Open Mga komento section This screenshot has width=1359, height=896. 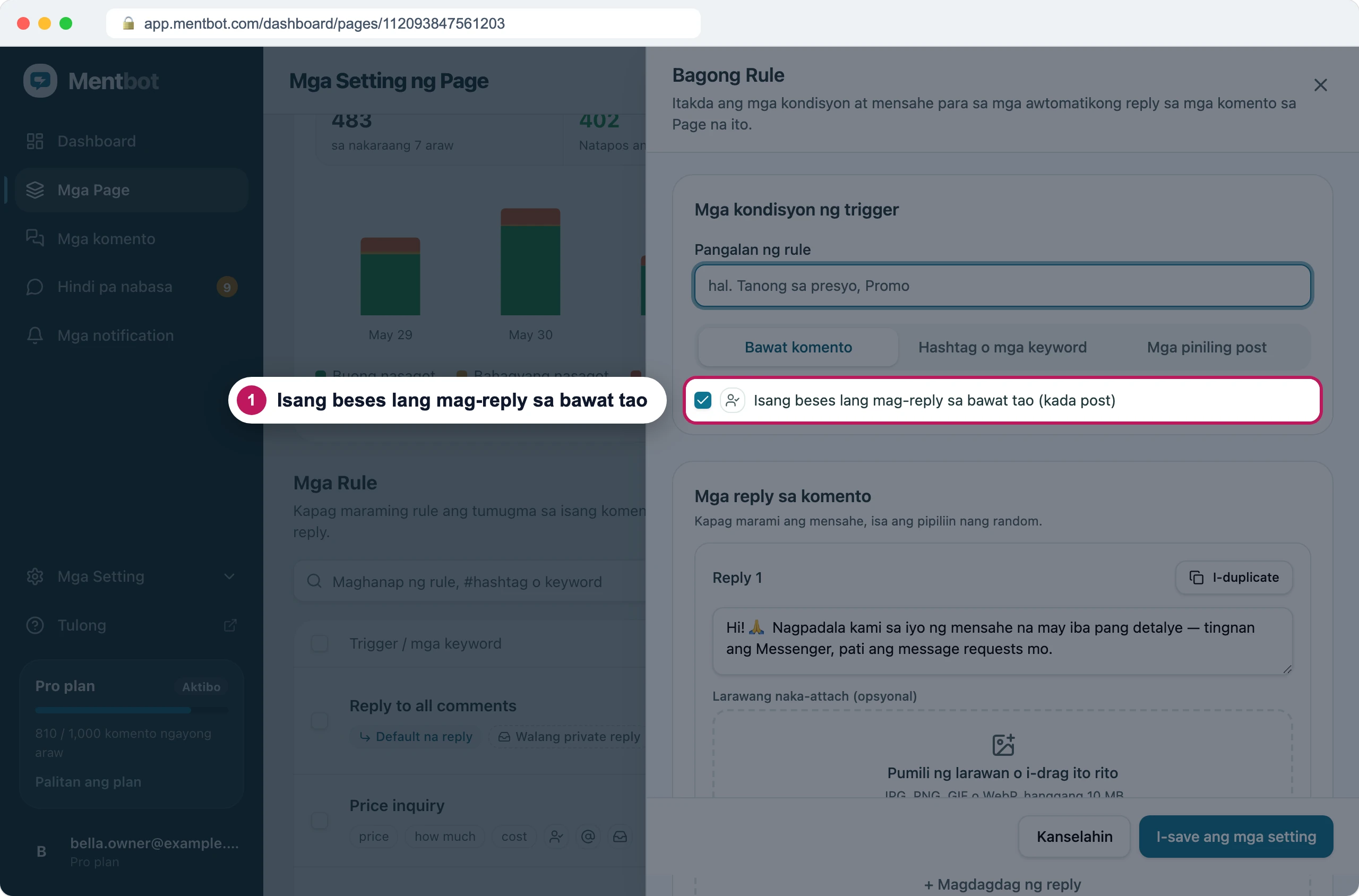132,238
